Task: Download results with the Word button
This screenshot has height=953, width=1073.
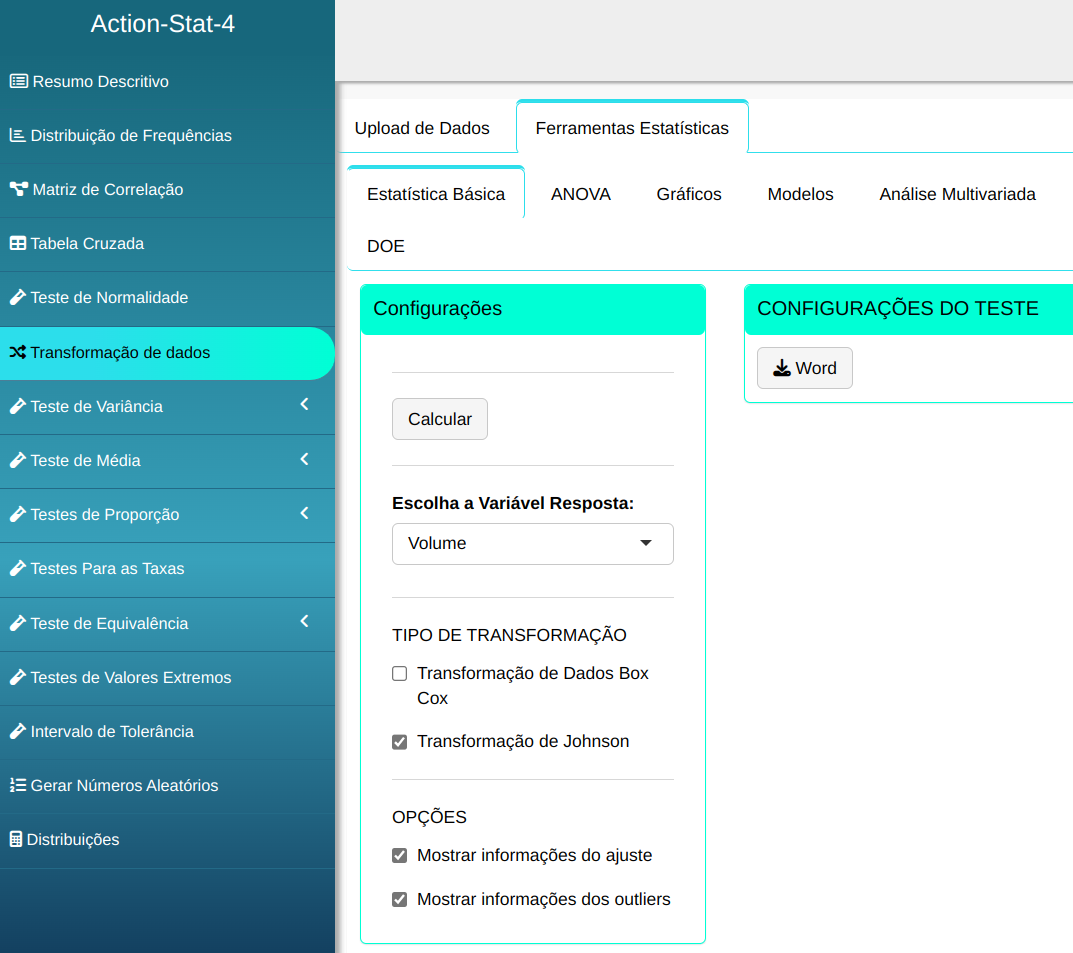Action: [x=804, y=368]
